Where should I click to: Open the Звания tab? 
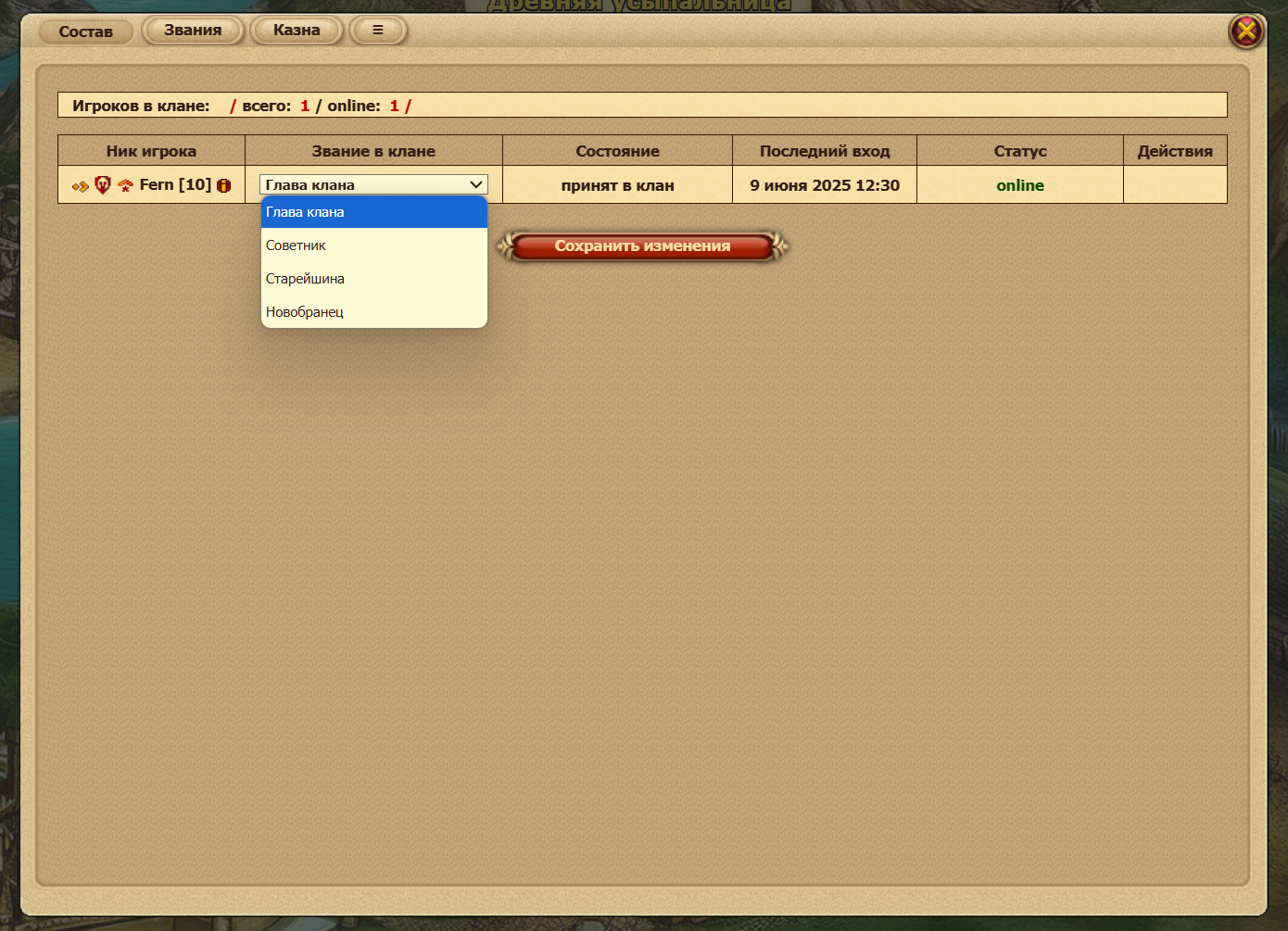coord(193,31)
